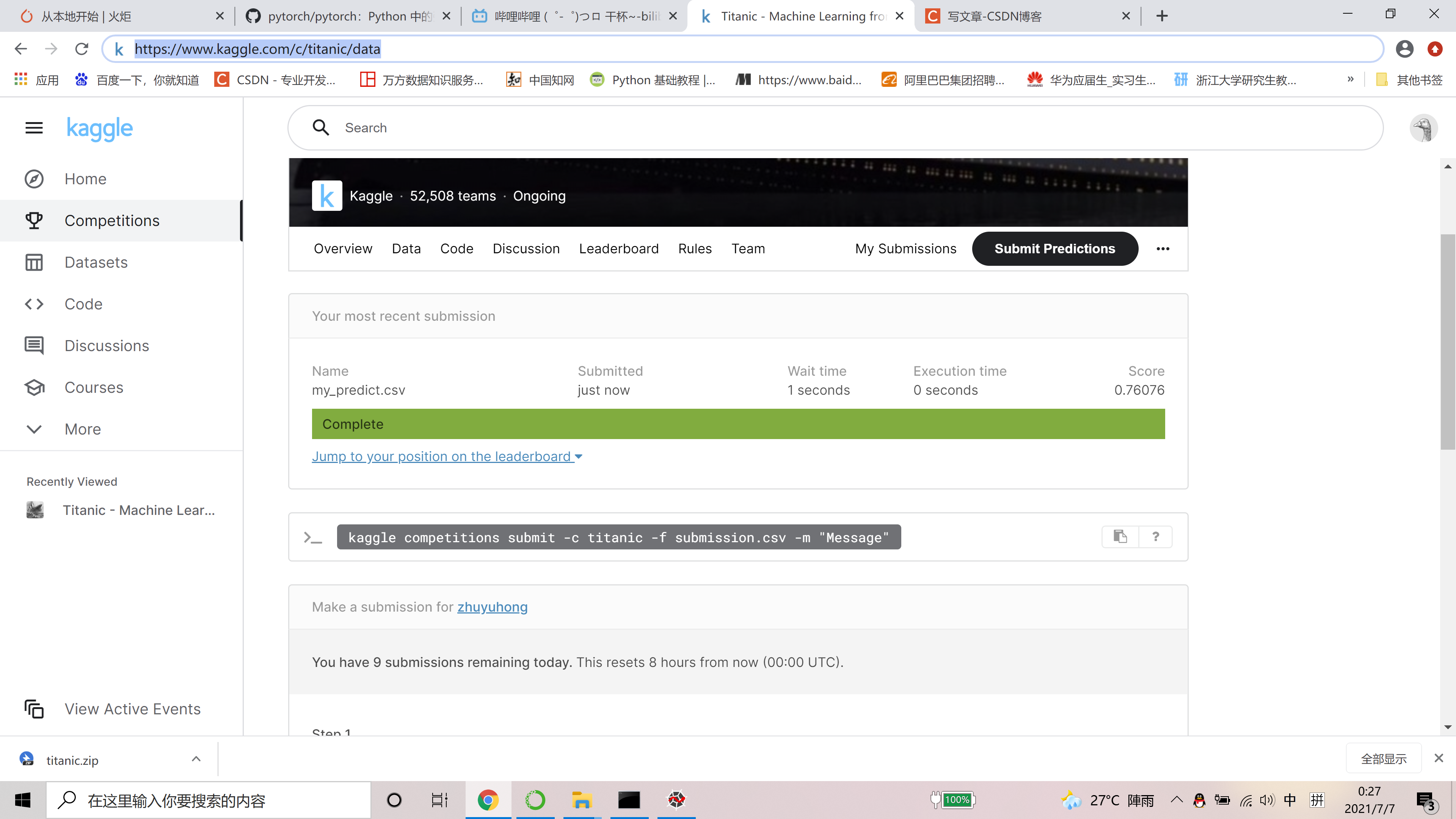Open the zhuyuhong profile link

pos(492,607)
